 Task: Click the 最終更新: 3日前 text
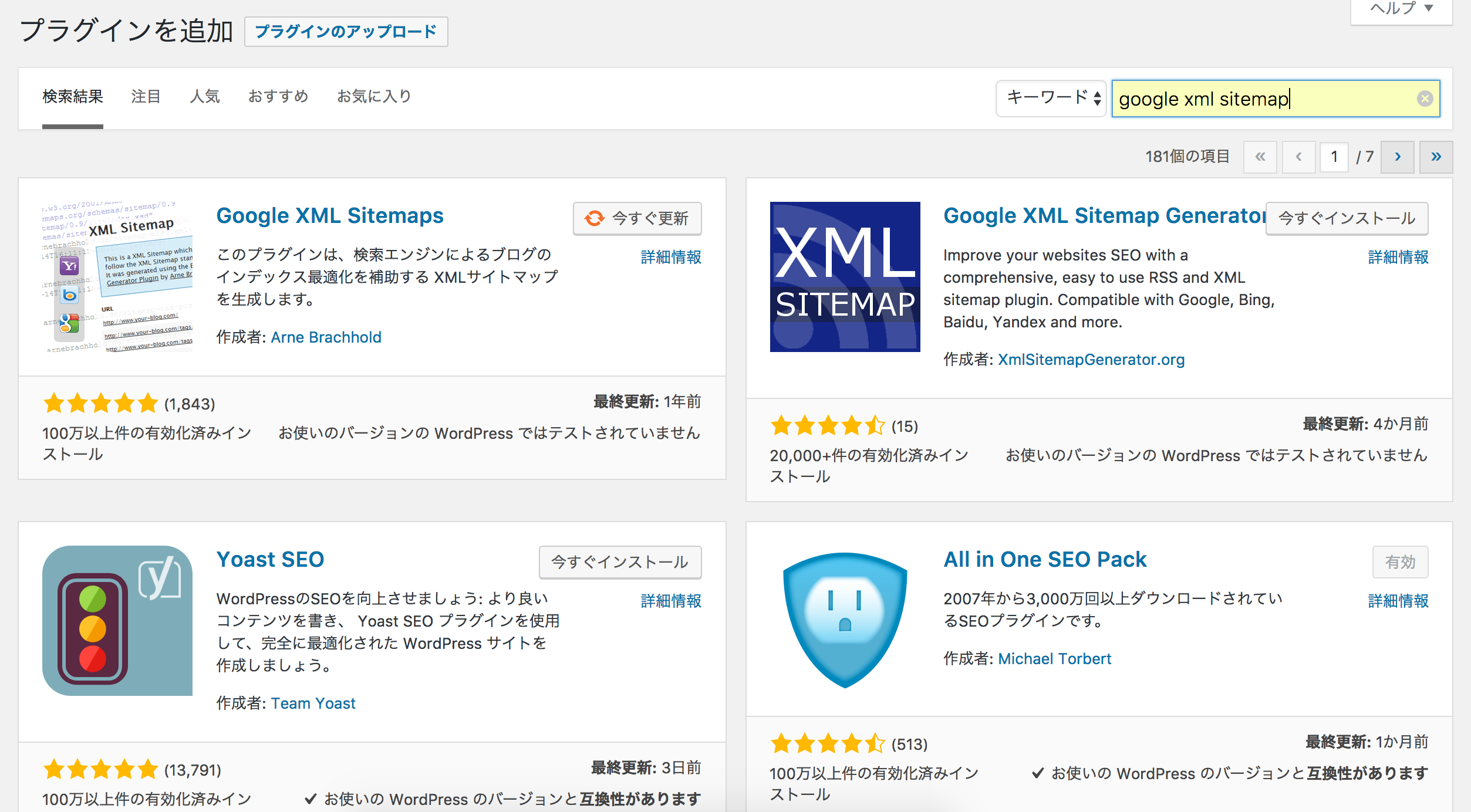pyautogui.click(x=646, y=768)
